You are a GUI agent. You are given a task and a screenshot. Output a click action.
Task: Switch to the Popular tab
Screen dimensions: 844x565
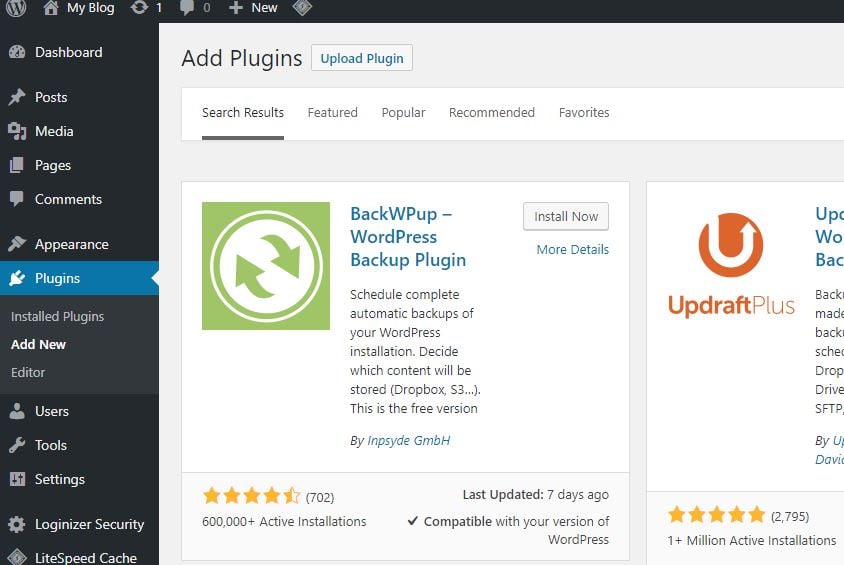coord(403,112)
